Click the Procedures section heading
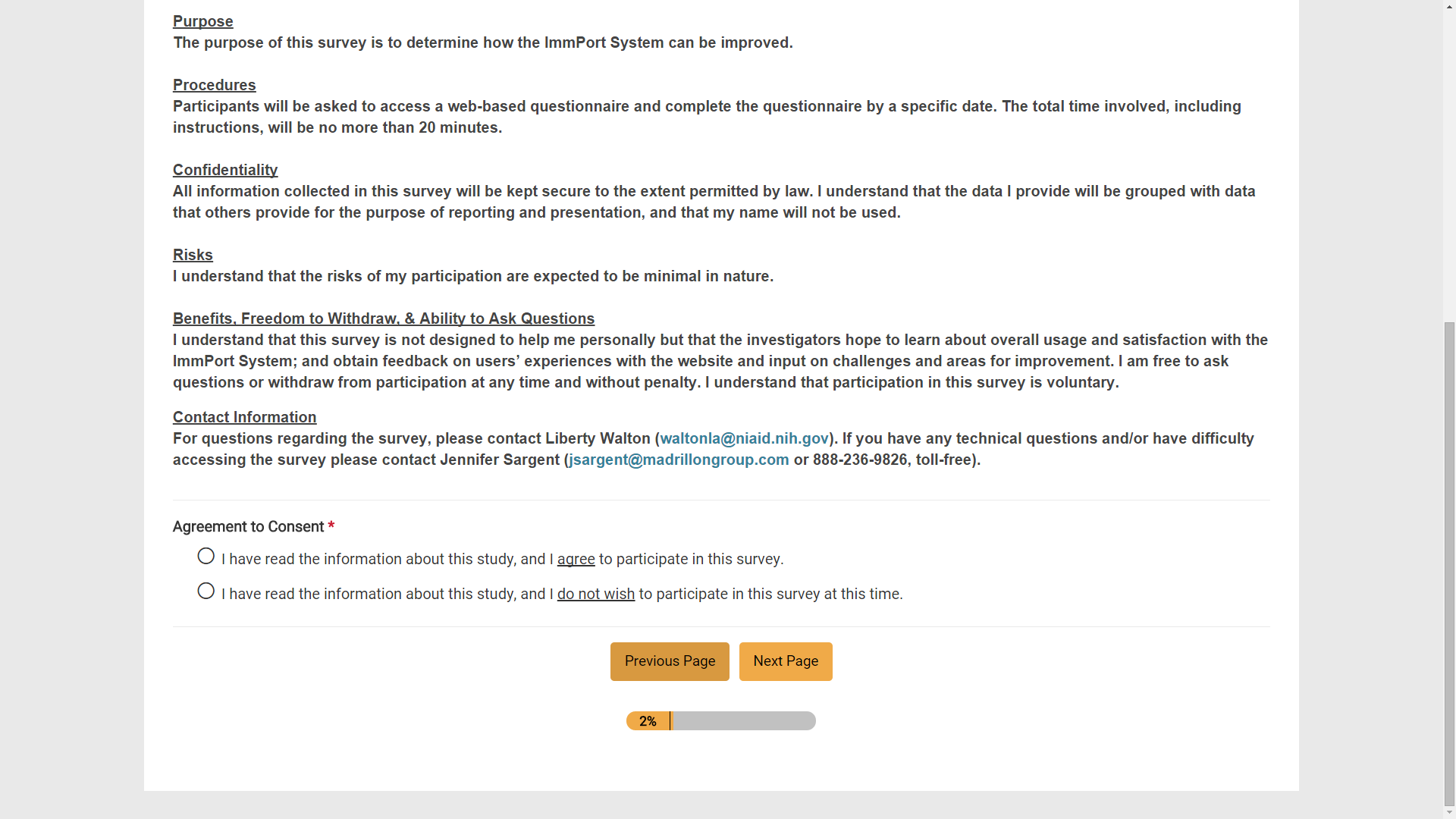This screenshot has width=1456, height=819. (214, 86)
